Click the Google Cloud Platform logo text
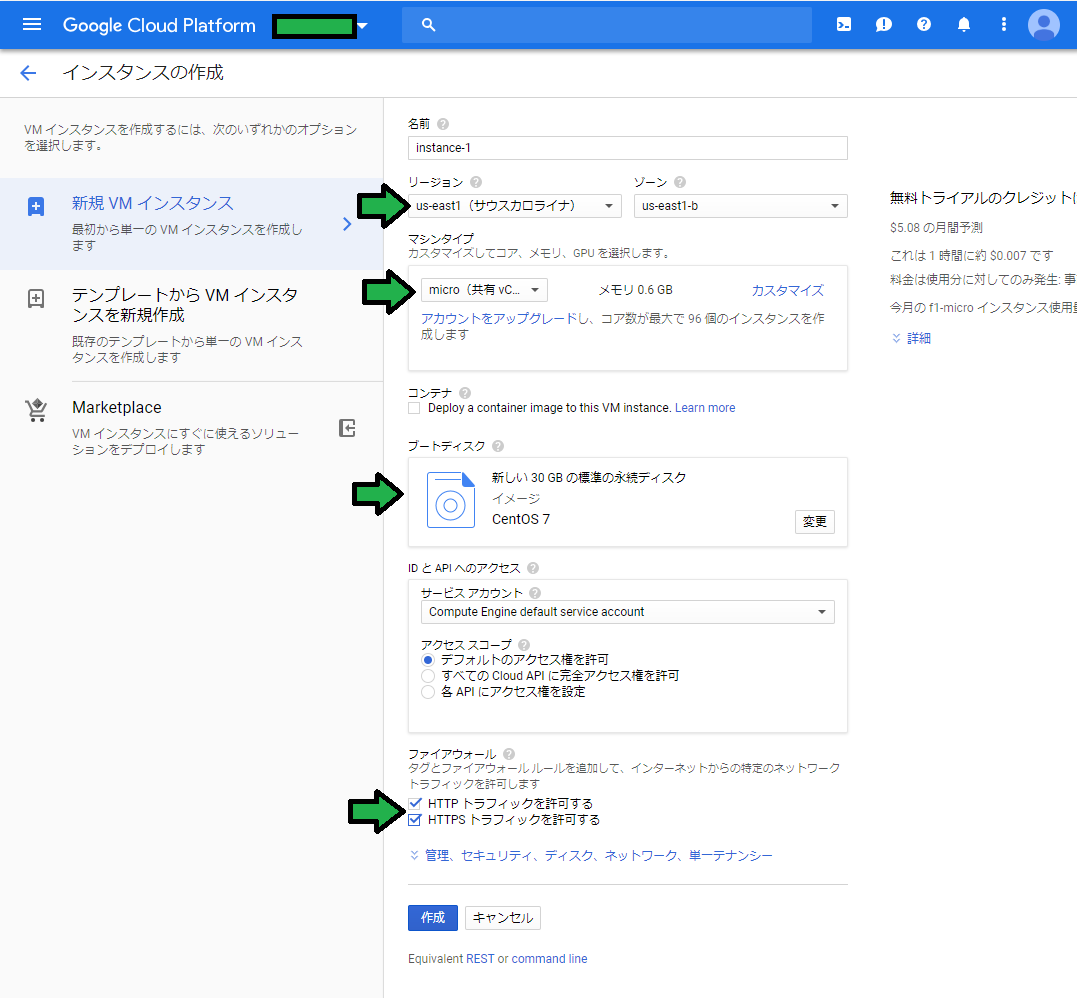This screenshot has height=998, width=1077. pyautogui.click(x=159, y=25)
